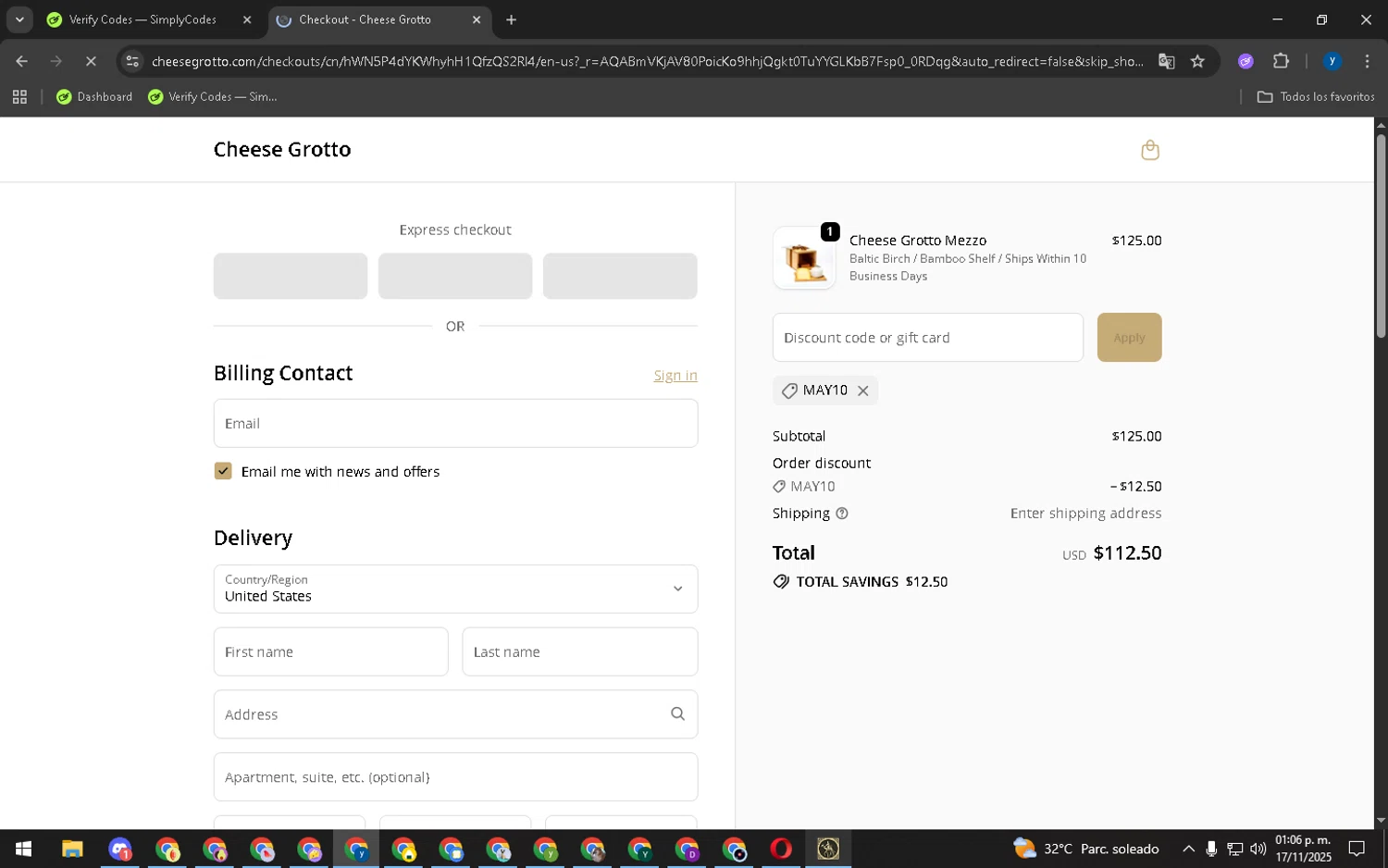
Task: Close the Checkout - Cheese Grotto tab
Action: tap(477, 19)
